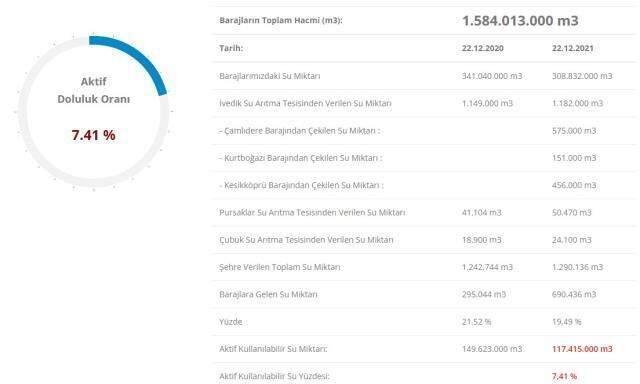640x384 pixels.
Task: Click the 1.182.000 m3 value
Action: [x=578, y=103]
